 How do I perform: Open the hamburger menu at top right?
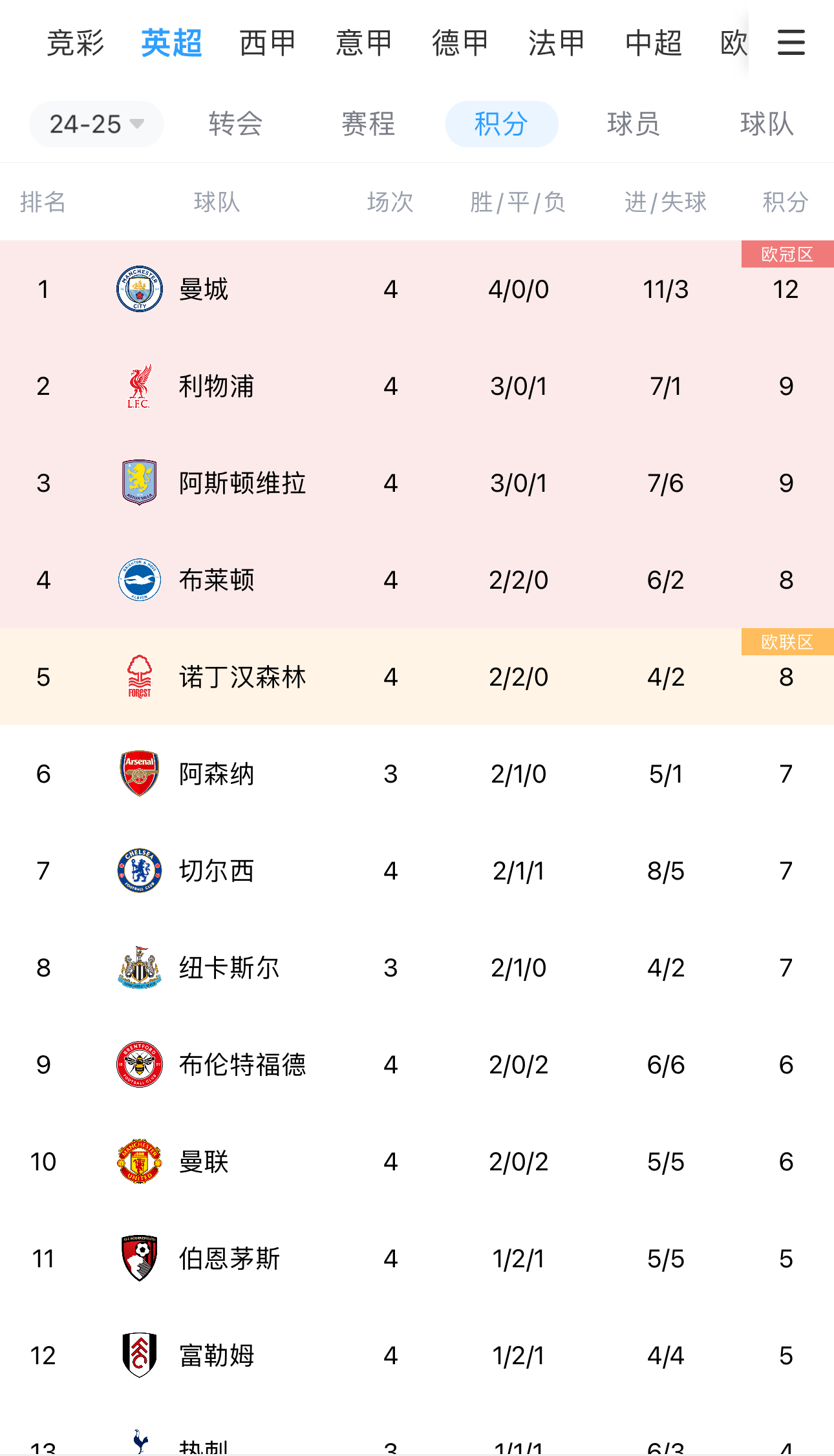click(790, 43)
